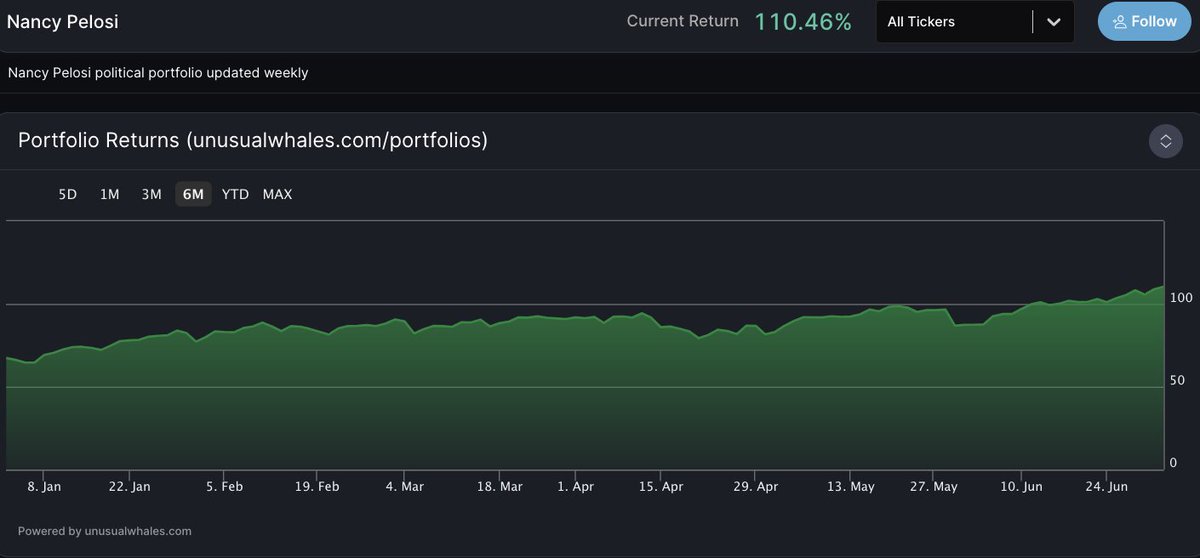
Task: Select the 5D time range
Action: [68, 194]
